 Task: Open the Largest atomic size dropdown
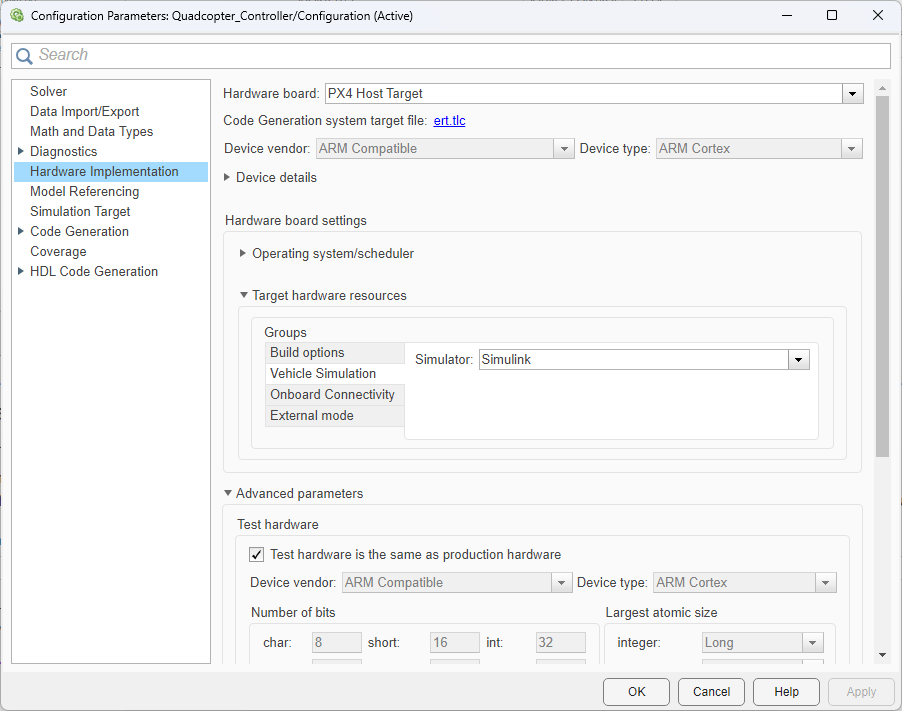point(813,642)
